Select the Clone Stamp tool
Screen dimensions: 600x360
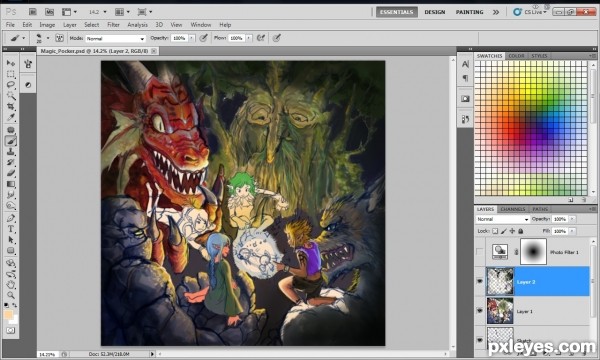coord(11,152)
